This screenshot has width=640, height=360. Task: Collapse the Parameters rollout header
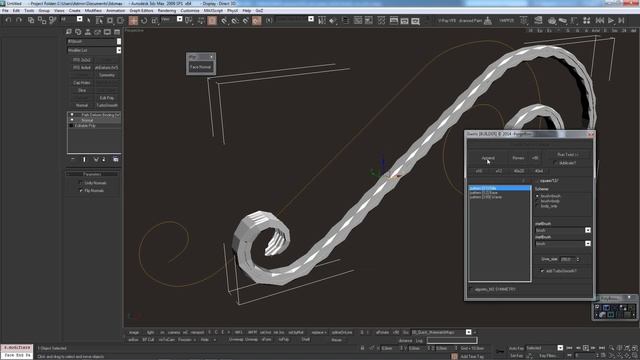(93, 174)
